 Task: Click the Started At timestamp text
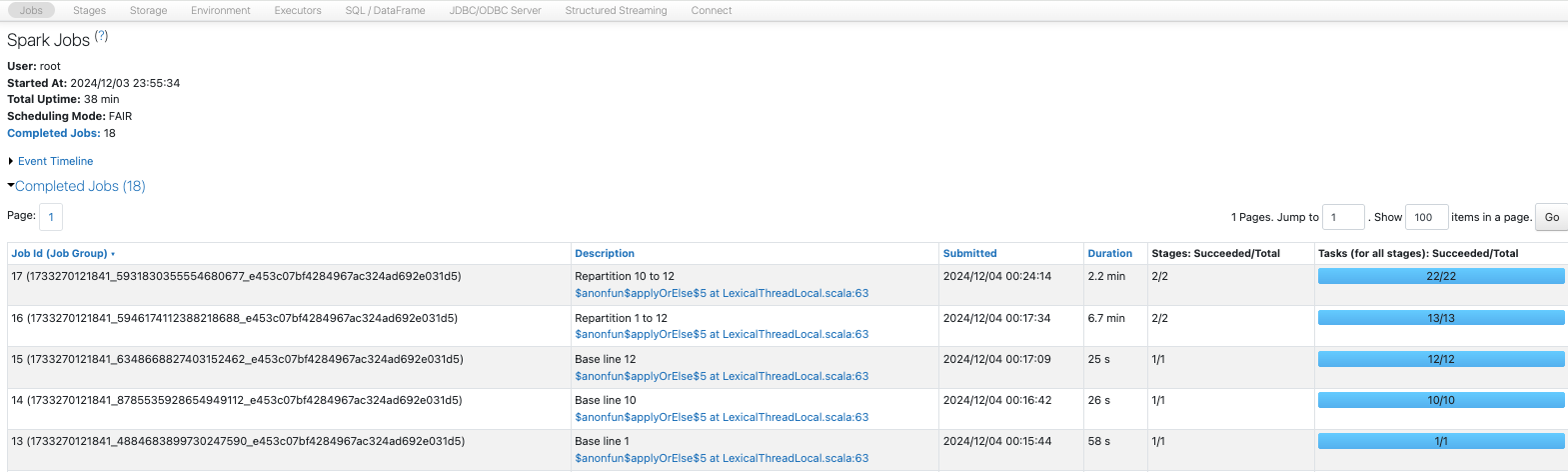click(x=93, y=83)
